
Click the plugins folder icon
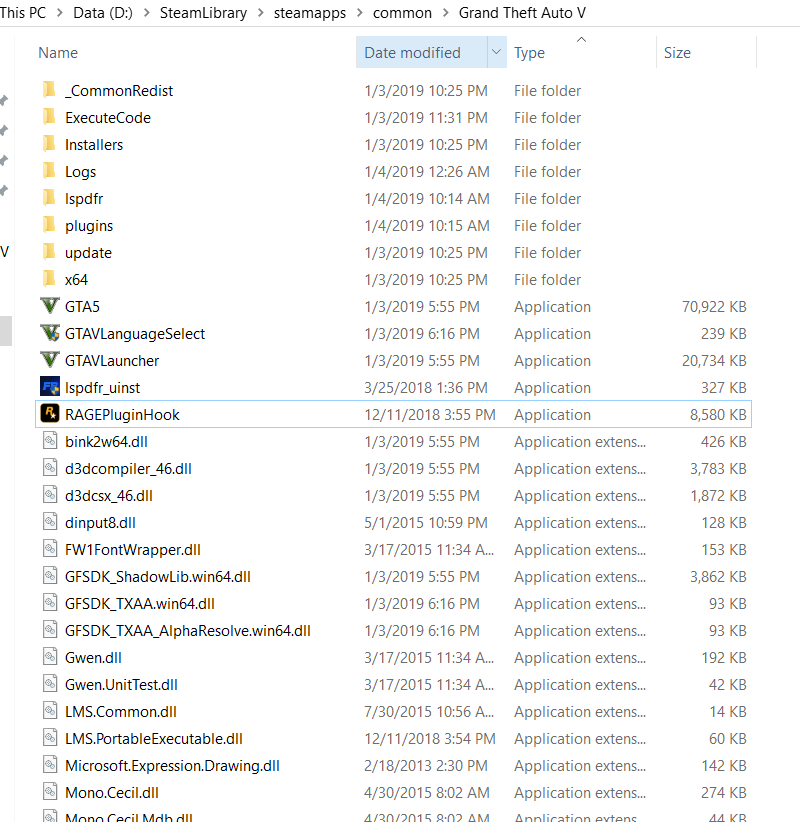(x=49, y=226)
